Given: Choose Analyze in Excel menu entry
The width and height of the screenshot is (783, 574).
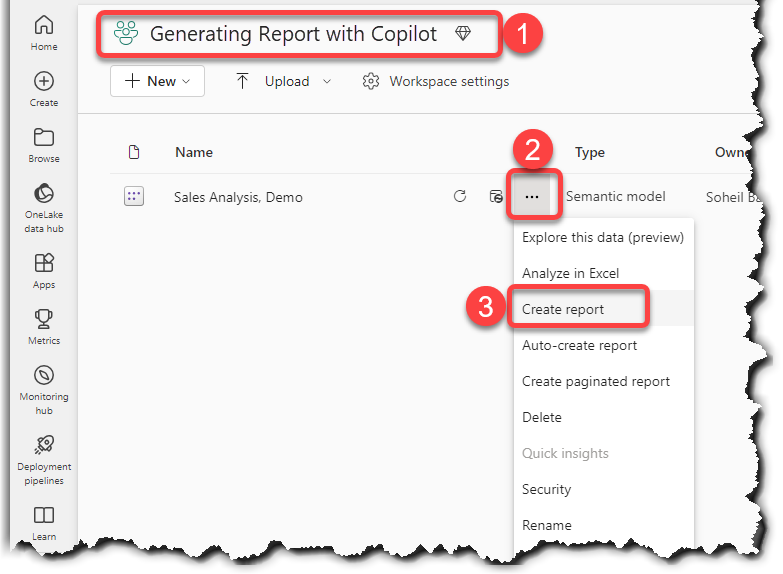Looking at the screenshot, I should [570, 274].
